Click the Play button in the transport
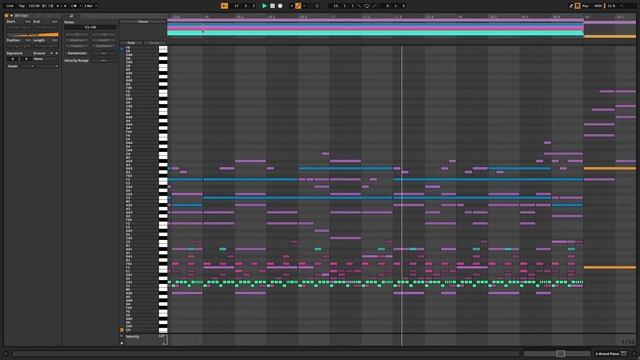Screen dimensions: 640x360 [x=264, y=6]
